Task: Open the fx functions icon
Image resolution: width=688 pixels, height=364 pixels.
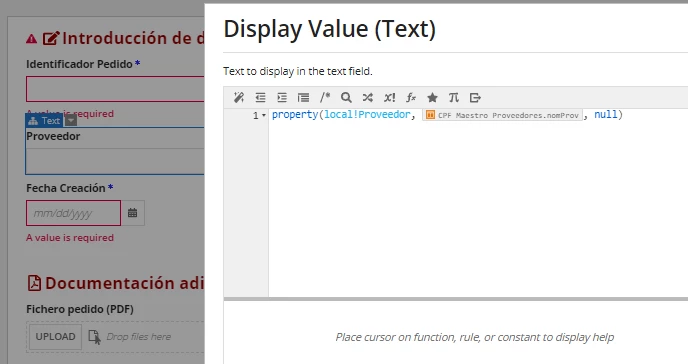Action: tap(411, 97)
